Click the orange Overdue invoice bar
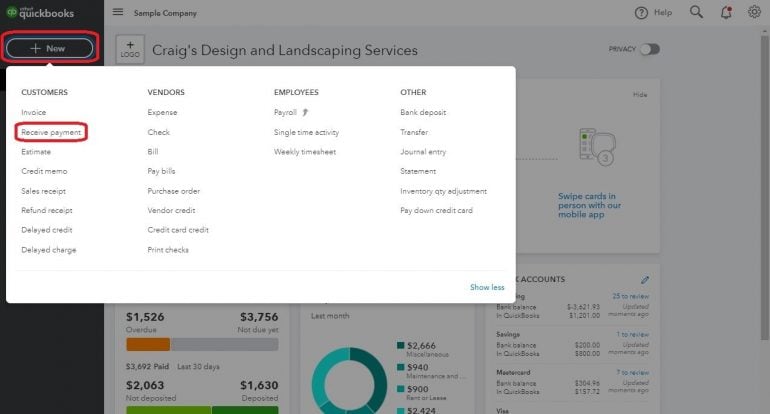The image size is (770, 414). point(147,344)
